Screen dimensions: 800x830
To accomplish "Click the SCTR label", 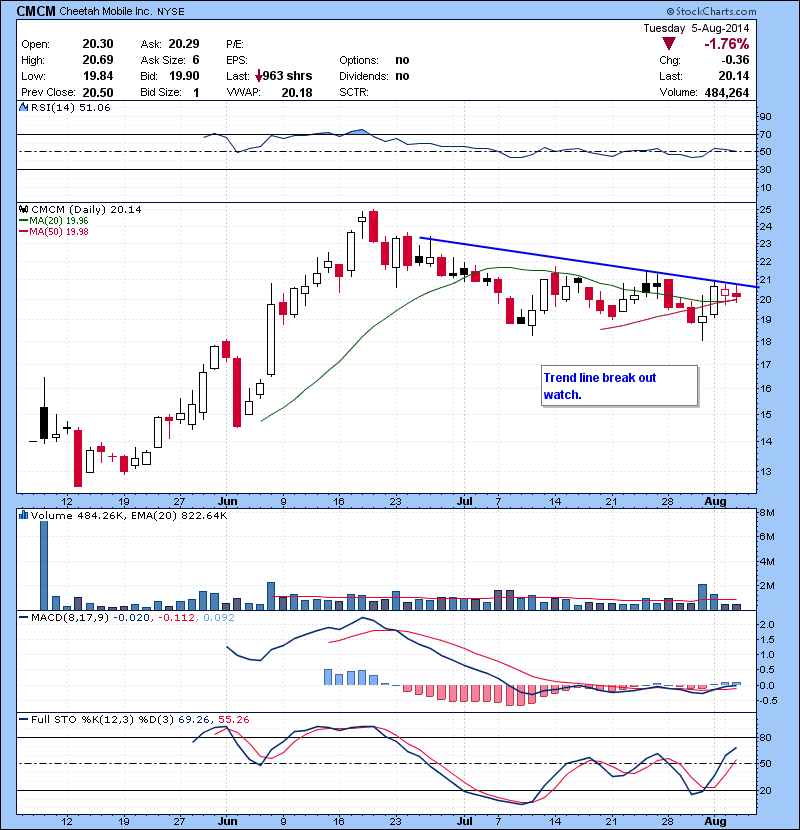I will coord(354,92).
